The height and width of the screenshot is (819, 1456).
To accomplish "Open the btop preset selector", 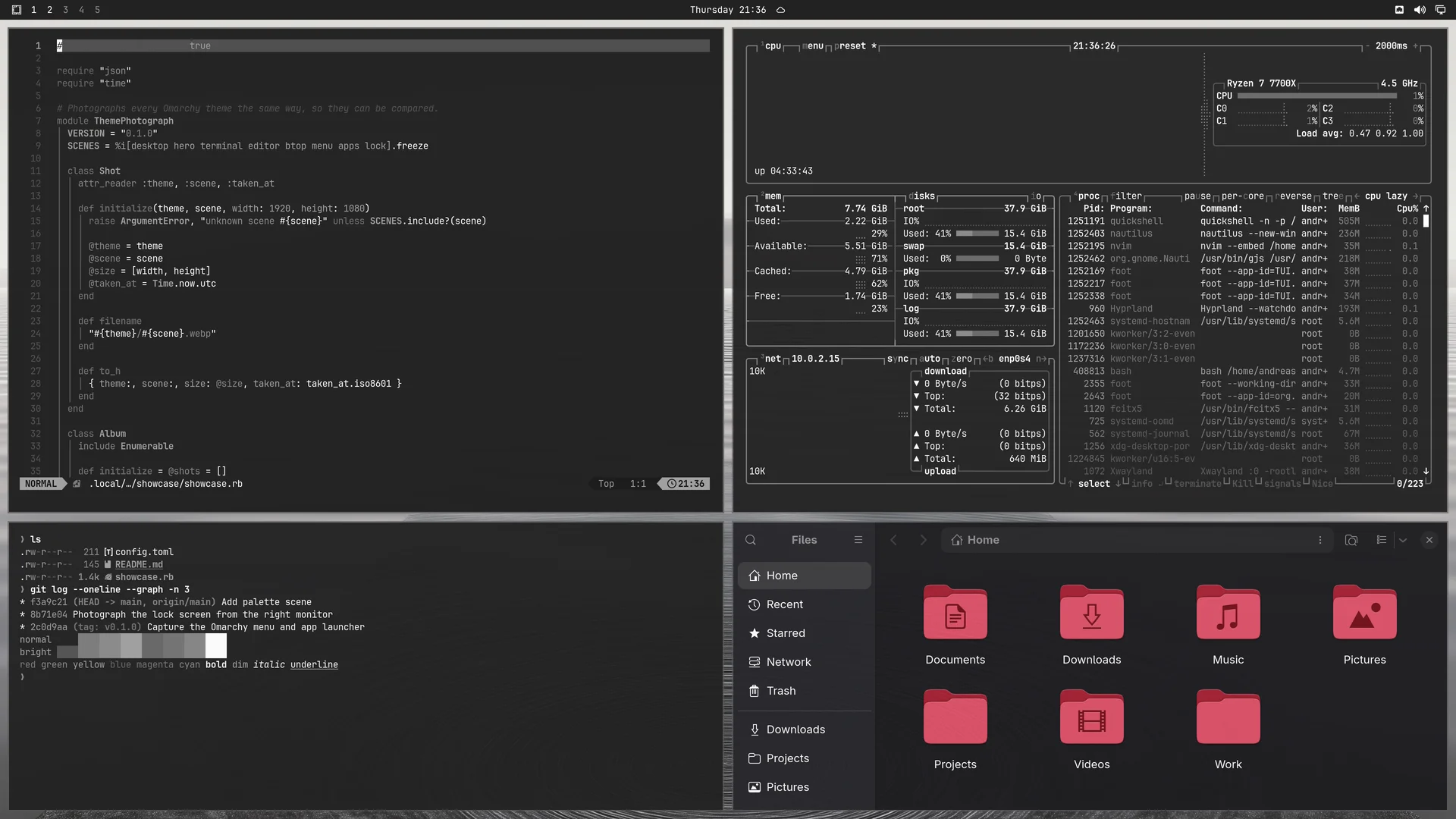I will pos(852,46).
